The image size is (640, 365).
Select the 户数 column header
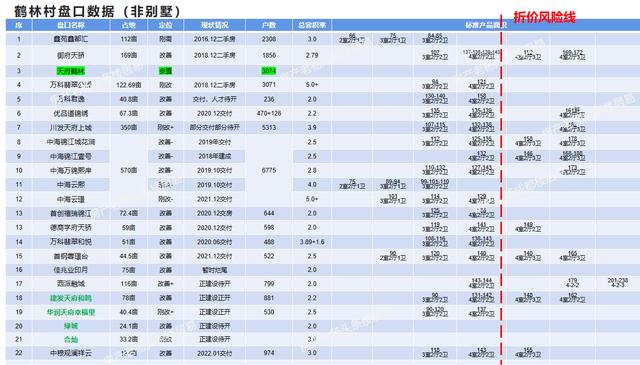(269, 25)
